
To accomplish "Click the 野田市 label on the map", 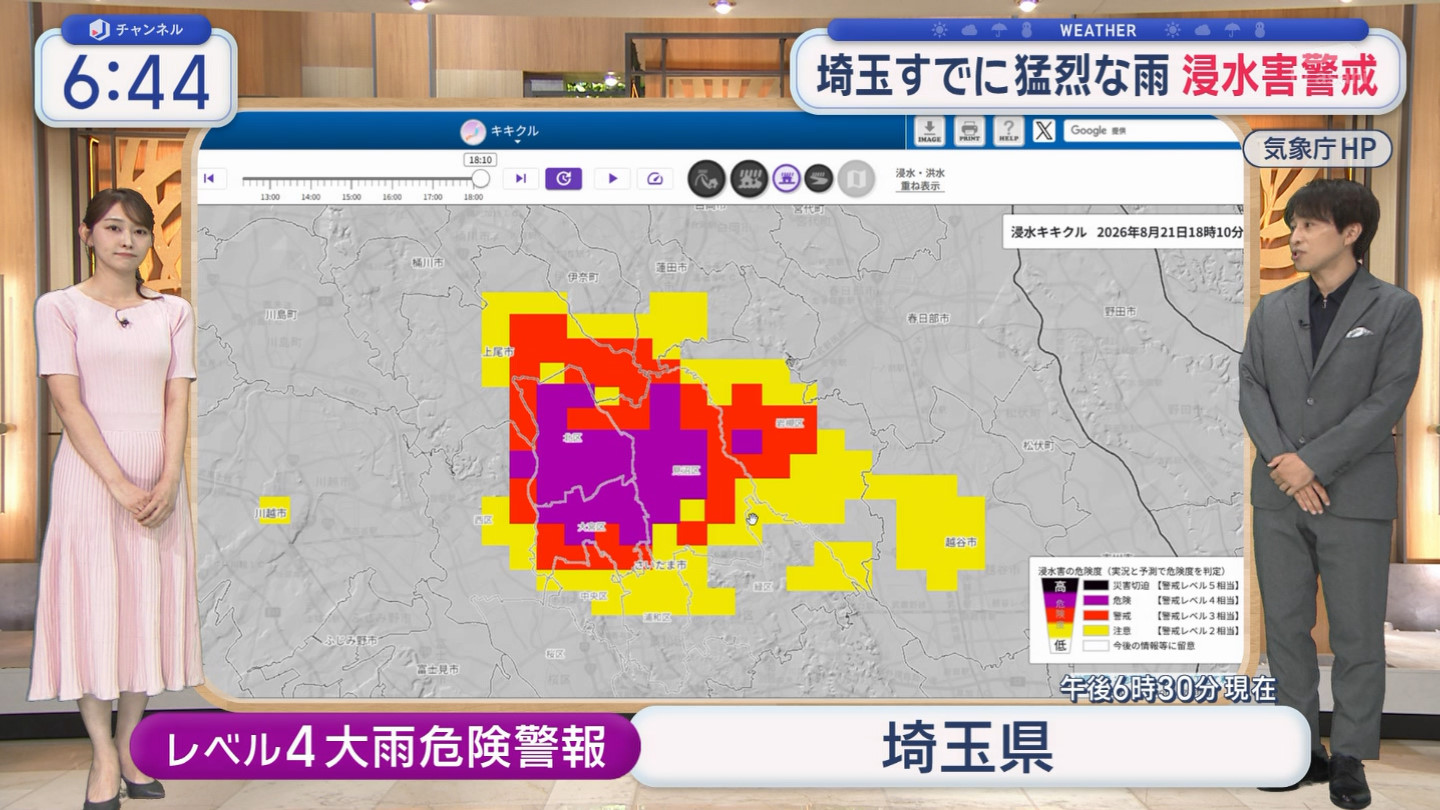I will tap(1120, 312).
